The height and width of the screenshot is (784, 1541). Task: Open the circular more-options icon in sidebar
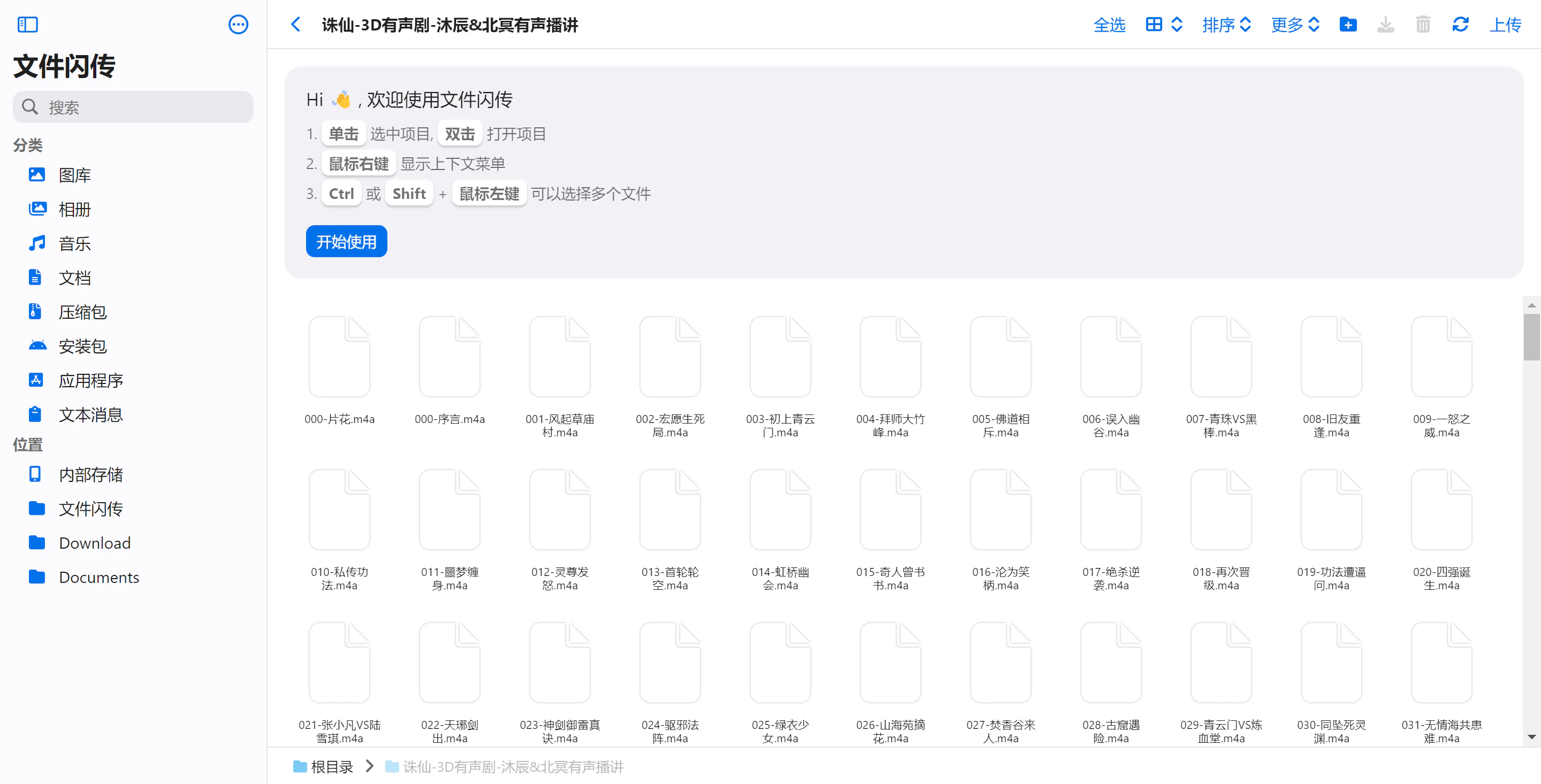pos(238,25)
